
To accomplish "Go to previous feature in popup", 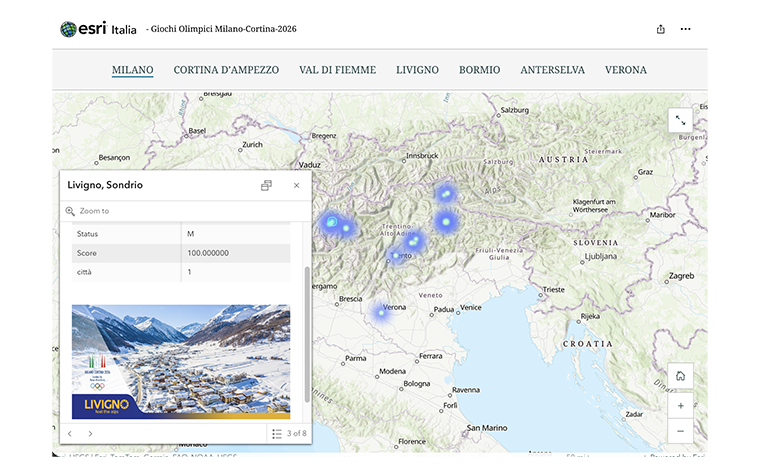I will point(70,433).
